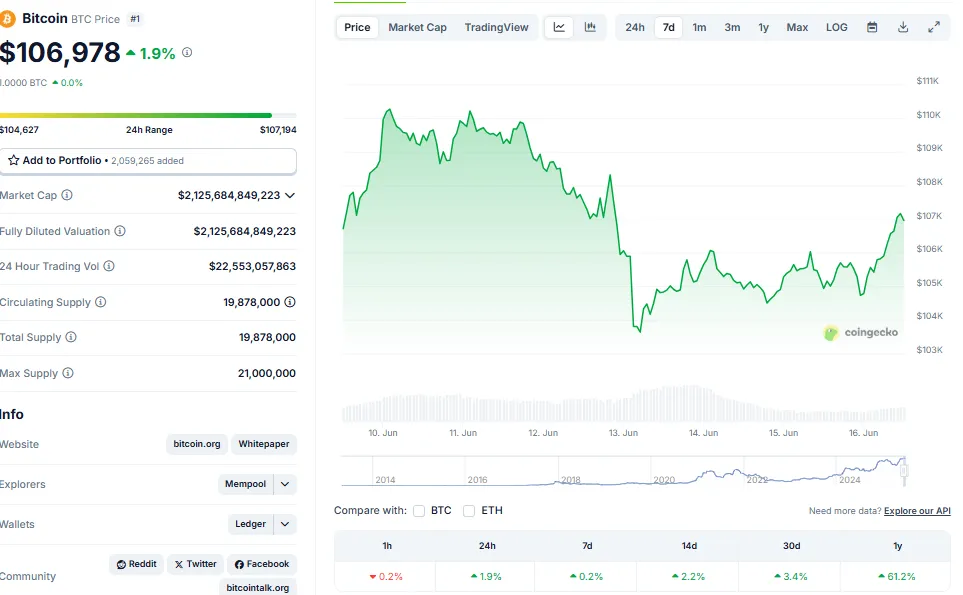The width and height of the screenshot is (963, 595).
Task: Open the calendar date range picker
Action: click(x=872, y=27)
